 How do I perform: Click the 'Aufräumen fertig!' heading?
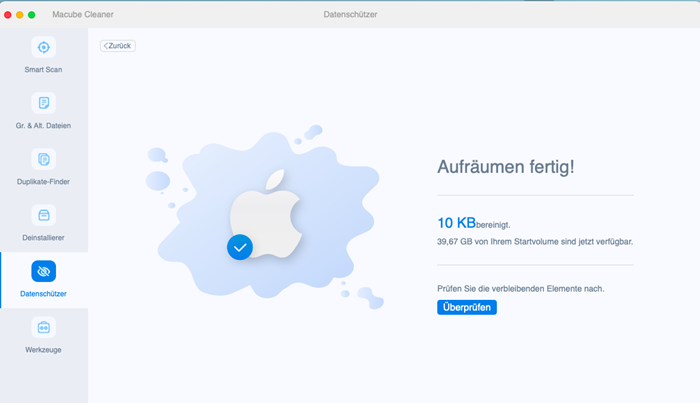click(x=505, y=167)
